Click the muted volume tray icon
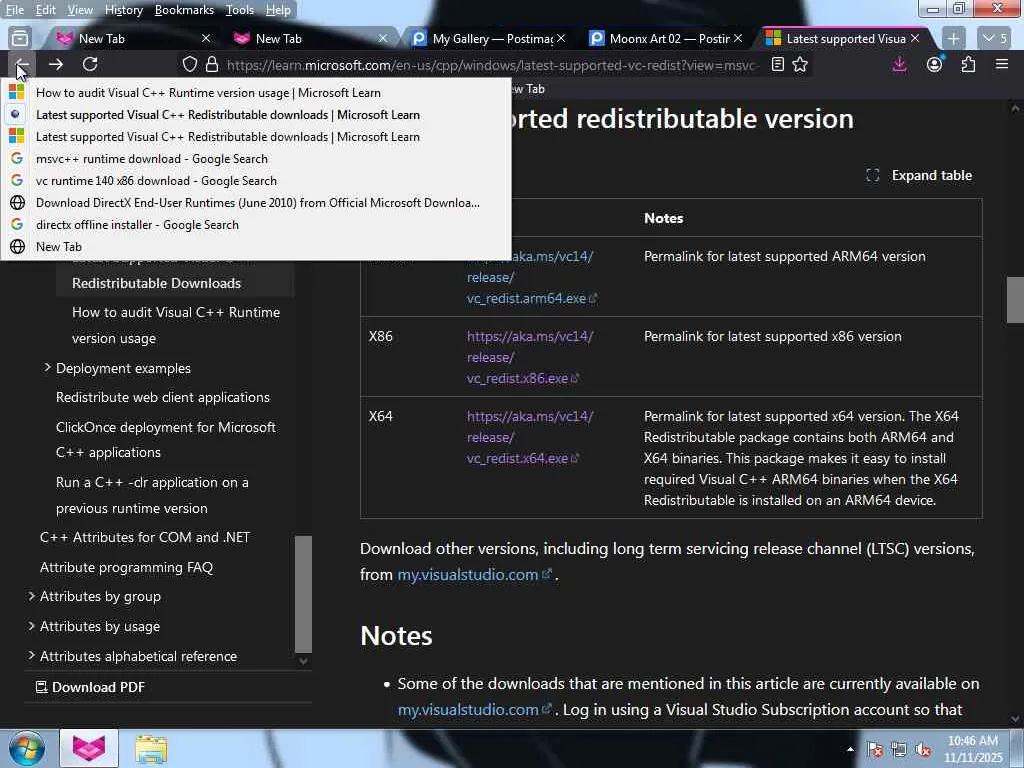 click(x=923, y=749)
